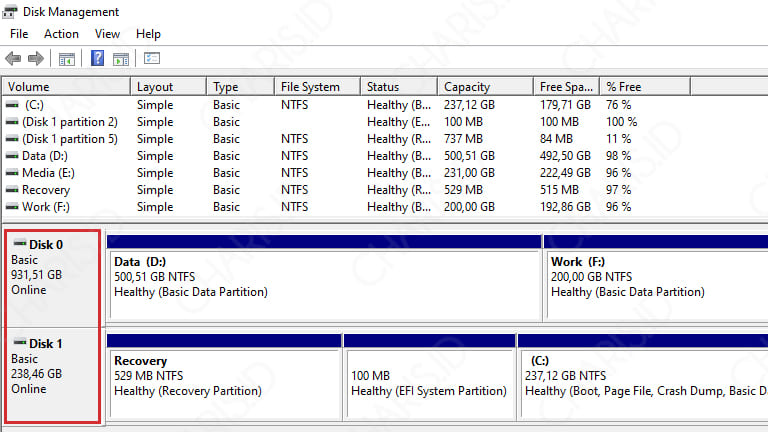Select the Disk 0 label panel
The width and height of the screenshot is (768, 432).
[52, 279]
